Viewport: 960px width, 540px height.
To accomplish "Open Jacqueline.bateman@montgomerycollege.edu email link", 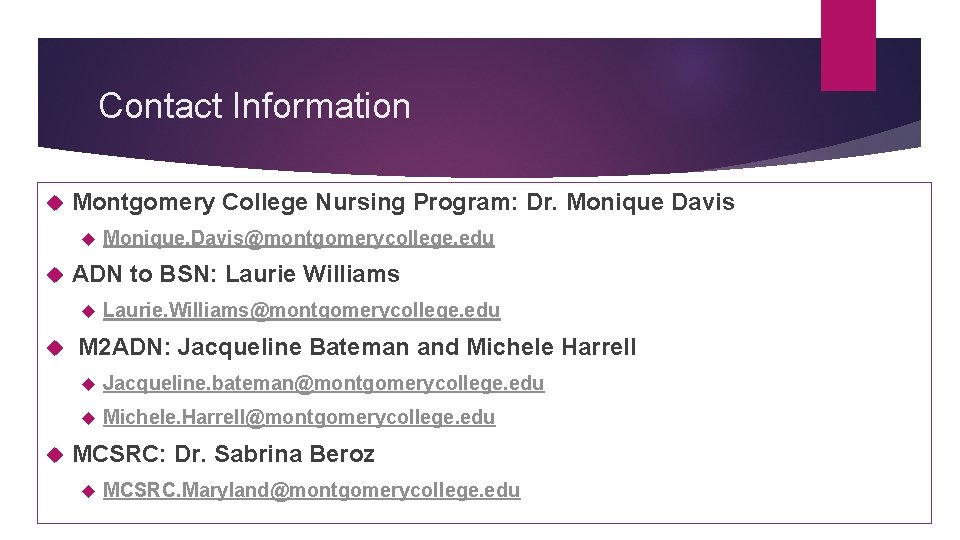I will point(323,383).
